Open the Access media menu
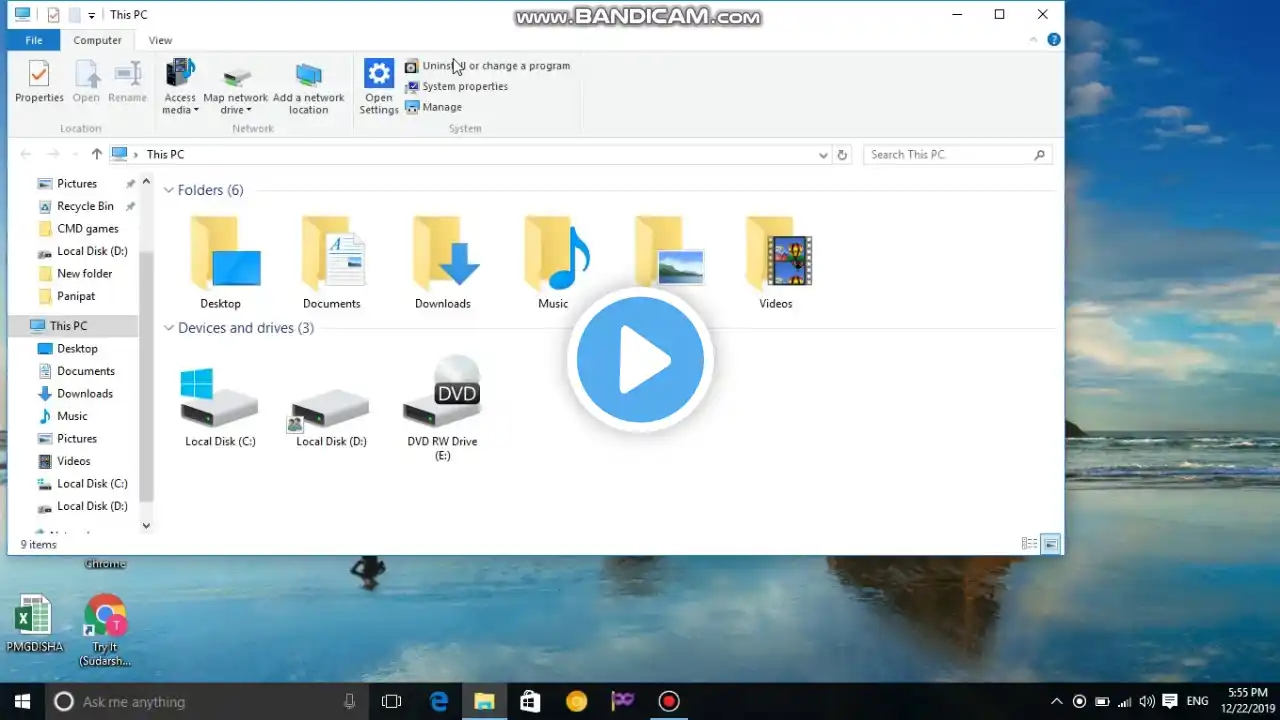This screenshot has width=1280, height=720. pyautogui.click(x=180, y=87)
